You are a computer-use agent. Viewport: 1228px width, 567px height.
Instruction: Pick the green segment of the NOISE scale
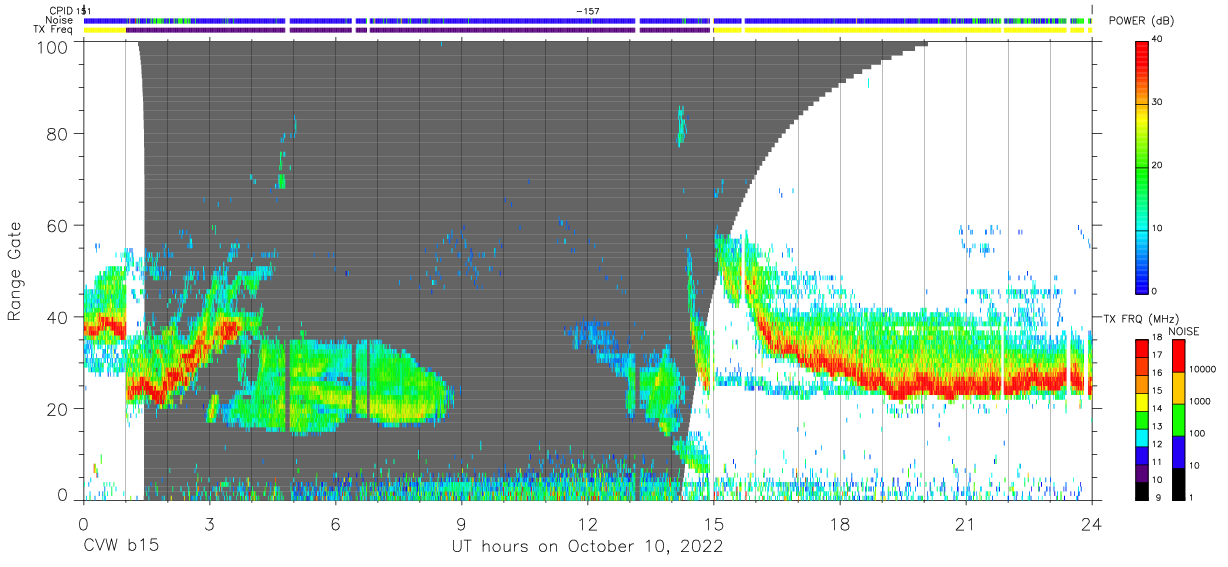pyautogui.click(x=1178, y=420)
